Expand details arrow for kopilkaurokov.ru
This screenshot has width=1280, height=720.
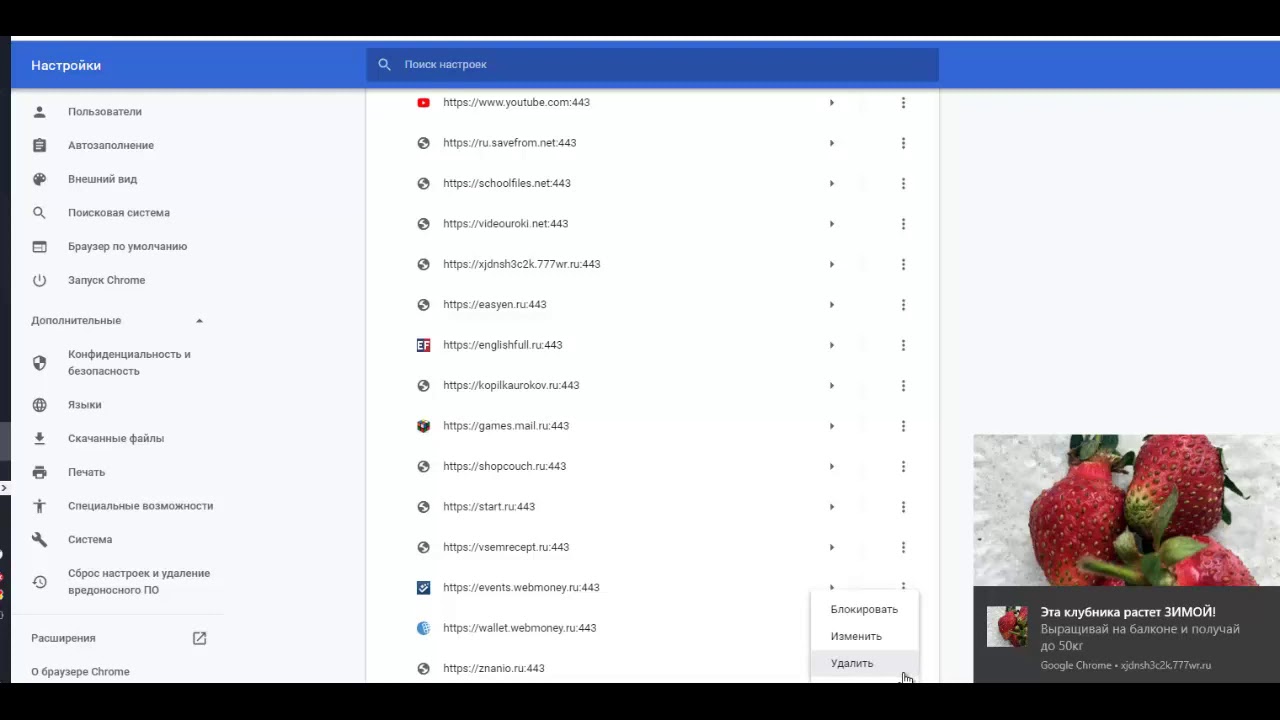831,386
